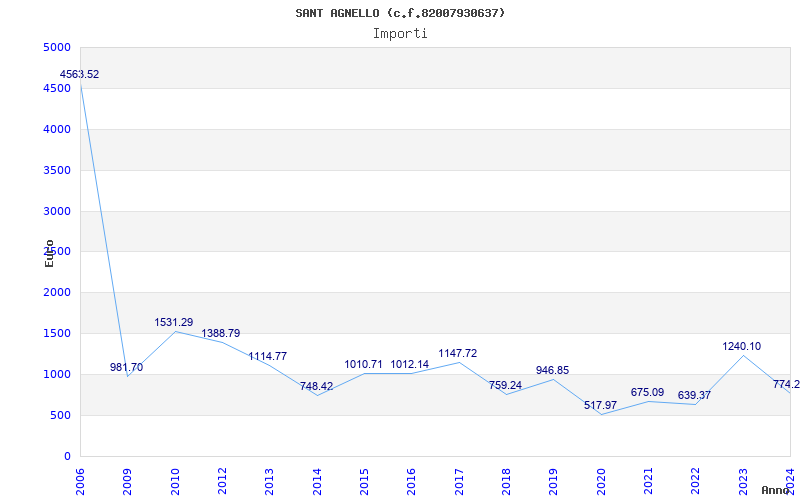Select the 2010 x-axis year label
This screenshot has width=800, height=500.
175,481
